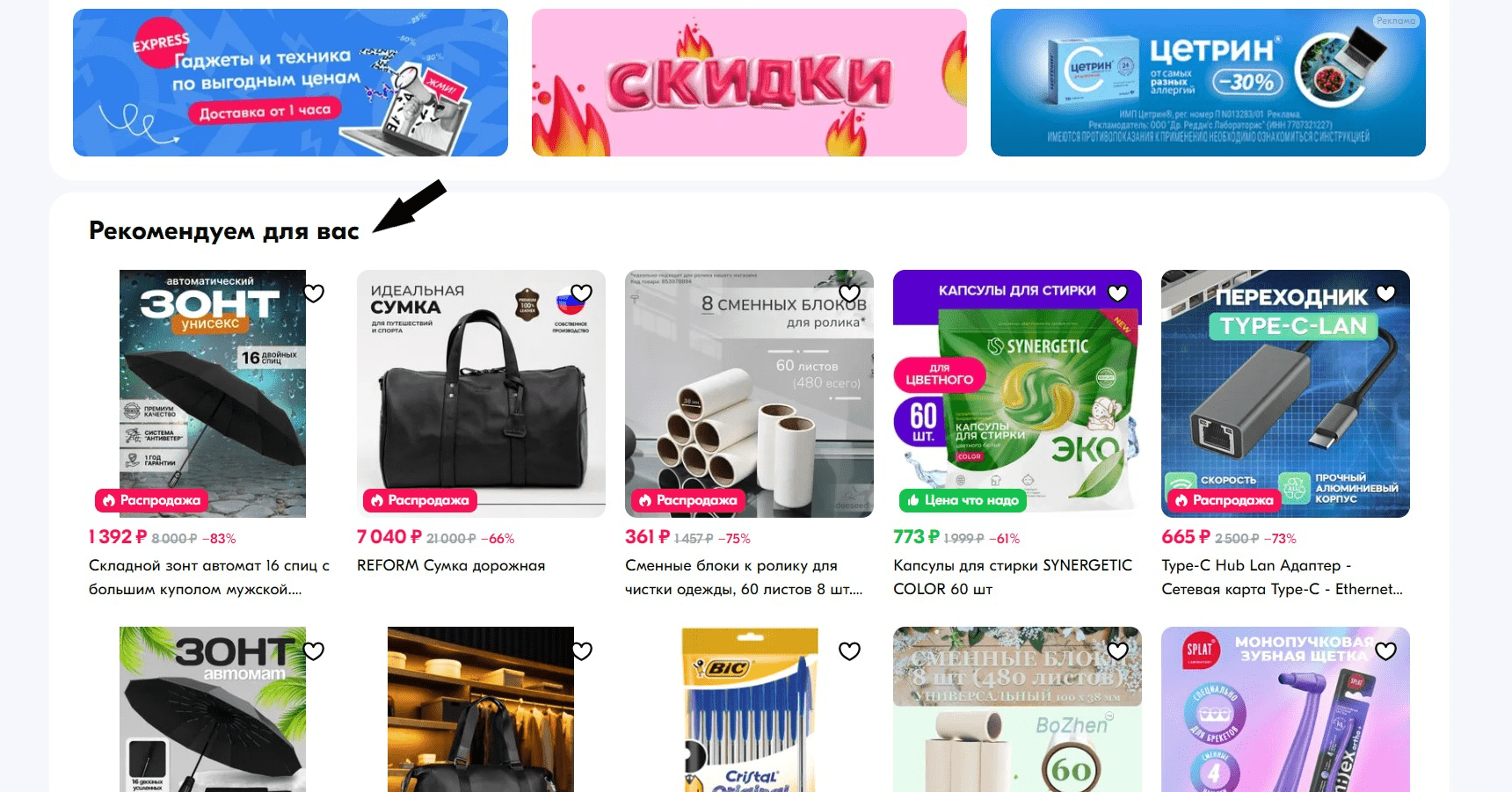Open the pink Скидки sale banner
This screenshot has height=792, width=1512.
pyautogui.click(x=749, y=83)
